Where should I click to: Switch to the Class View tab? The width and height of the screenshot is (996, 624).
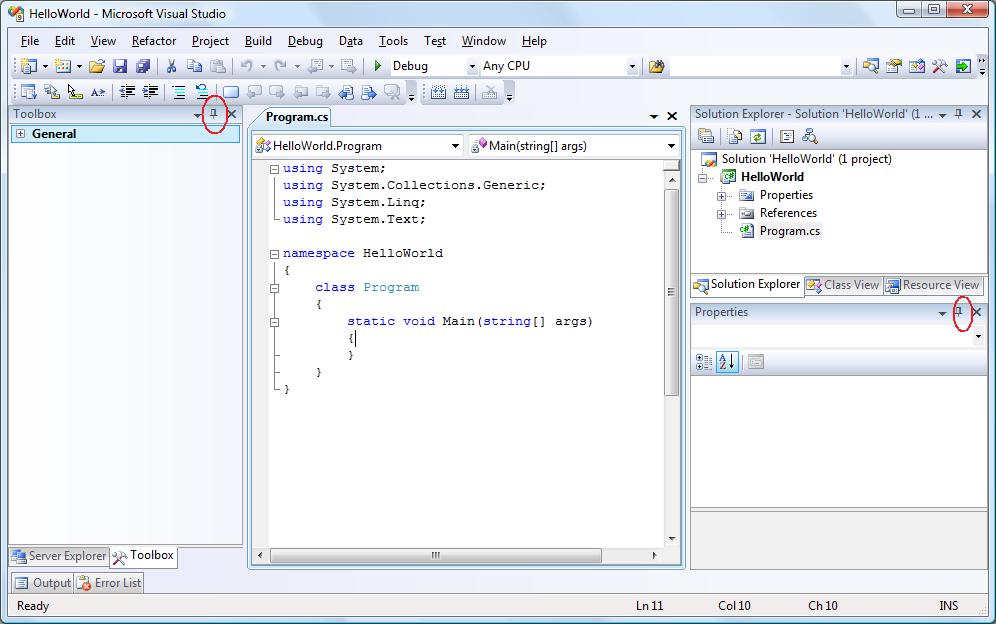pyautogui.click(x=843, y=285)
